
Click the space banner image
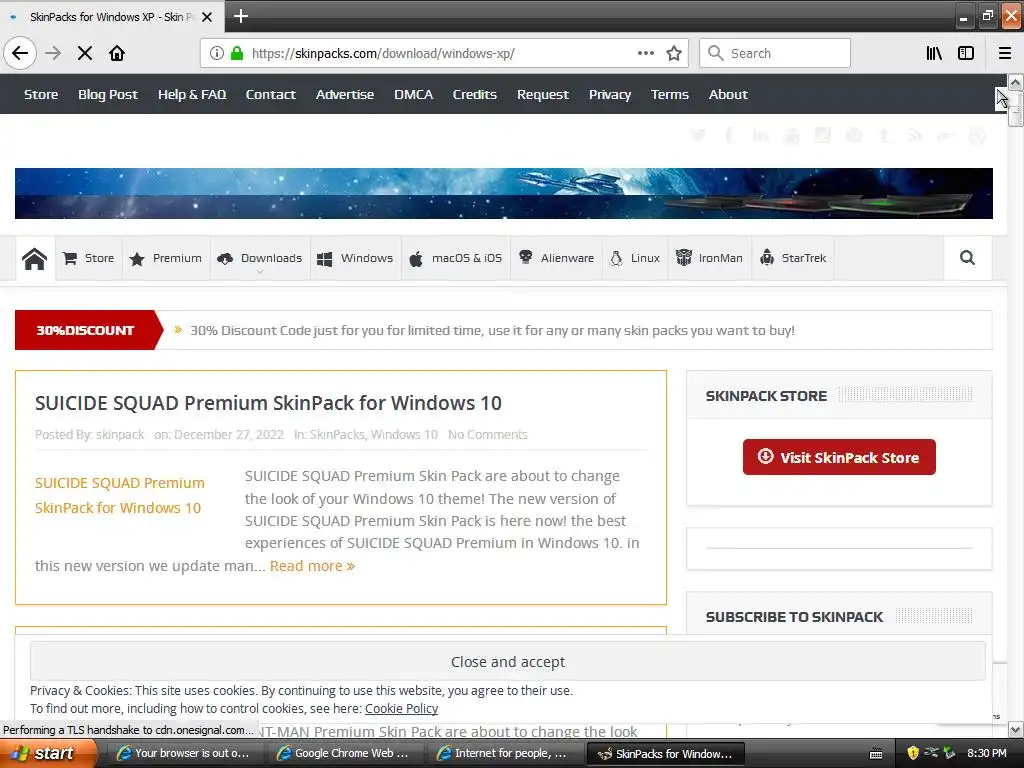(504, 193)
